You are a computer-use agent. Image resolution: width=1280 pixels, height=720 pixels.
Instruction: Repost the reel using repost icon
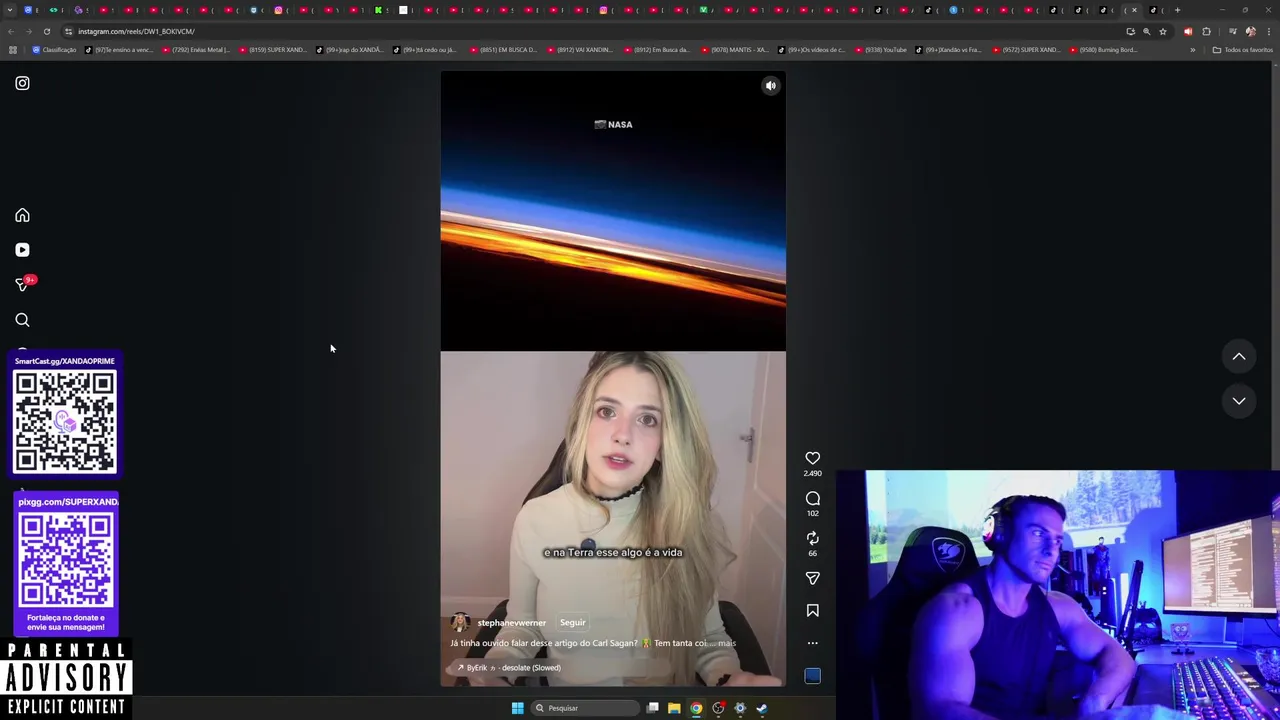click(x=813, y=538)
